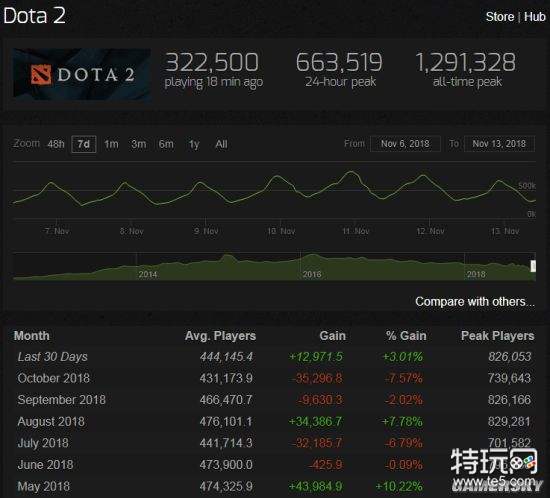This screenshot has width=550, height=498.
Task: Click the % Gain column header
Action: (406, 336)
